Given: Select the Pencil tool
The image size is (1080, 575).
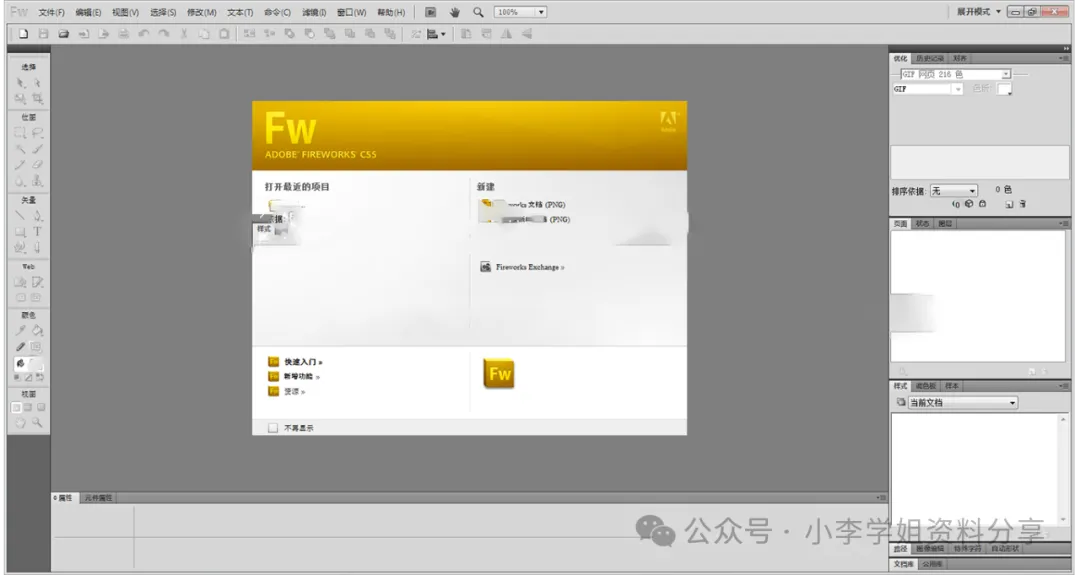Looking at the screenshot, I should tap(20, 165).
